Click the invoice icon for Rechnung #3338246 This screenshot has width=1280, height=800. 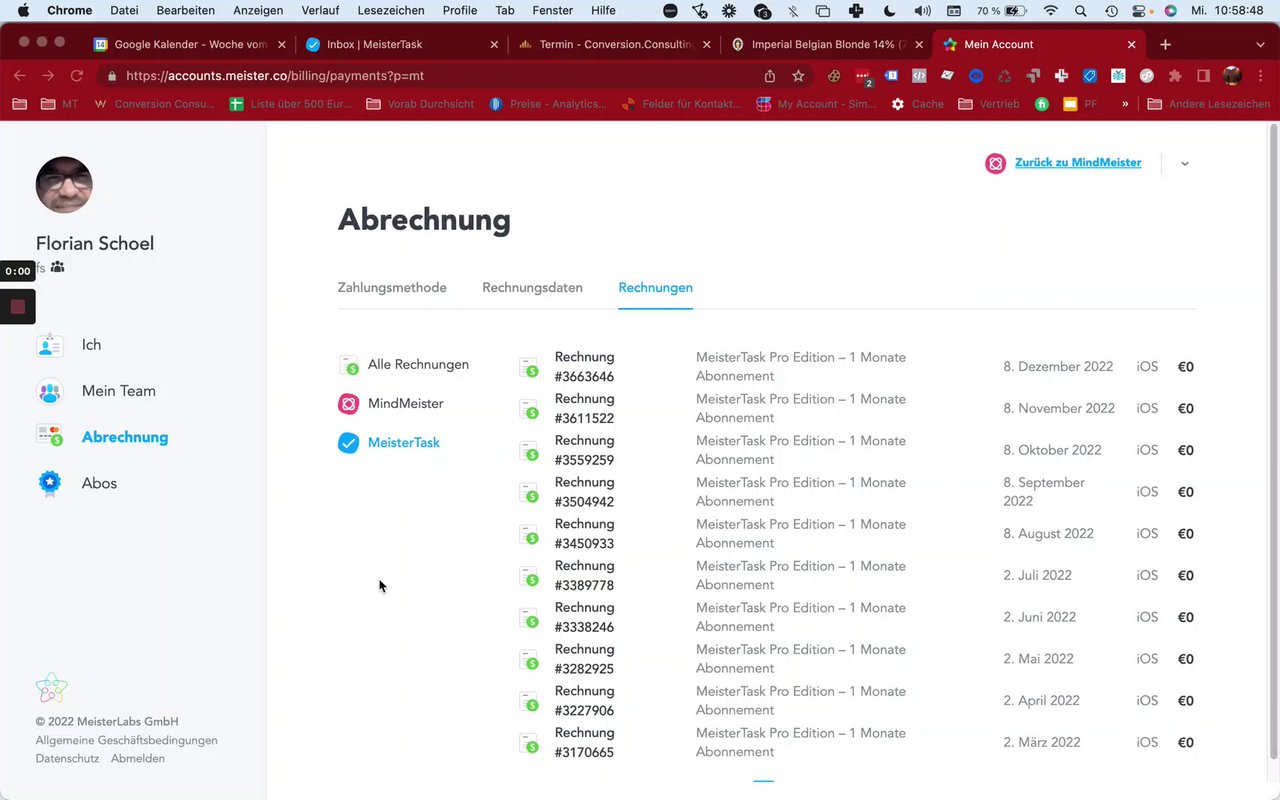click(x=529, y=619)
